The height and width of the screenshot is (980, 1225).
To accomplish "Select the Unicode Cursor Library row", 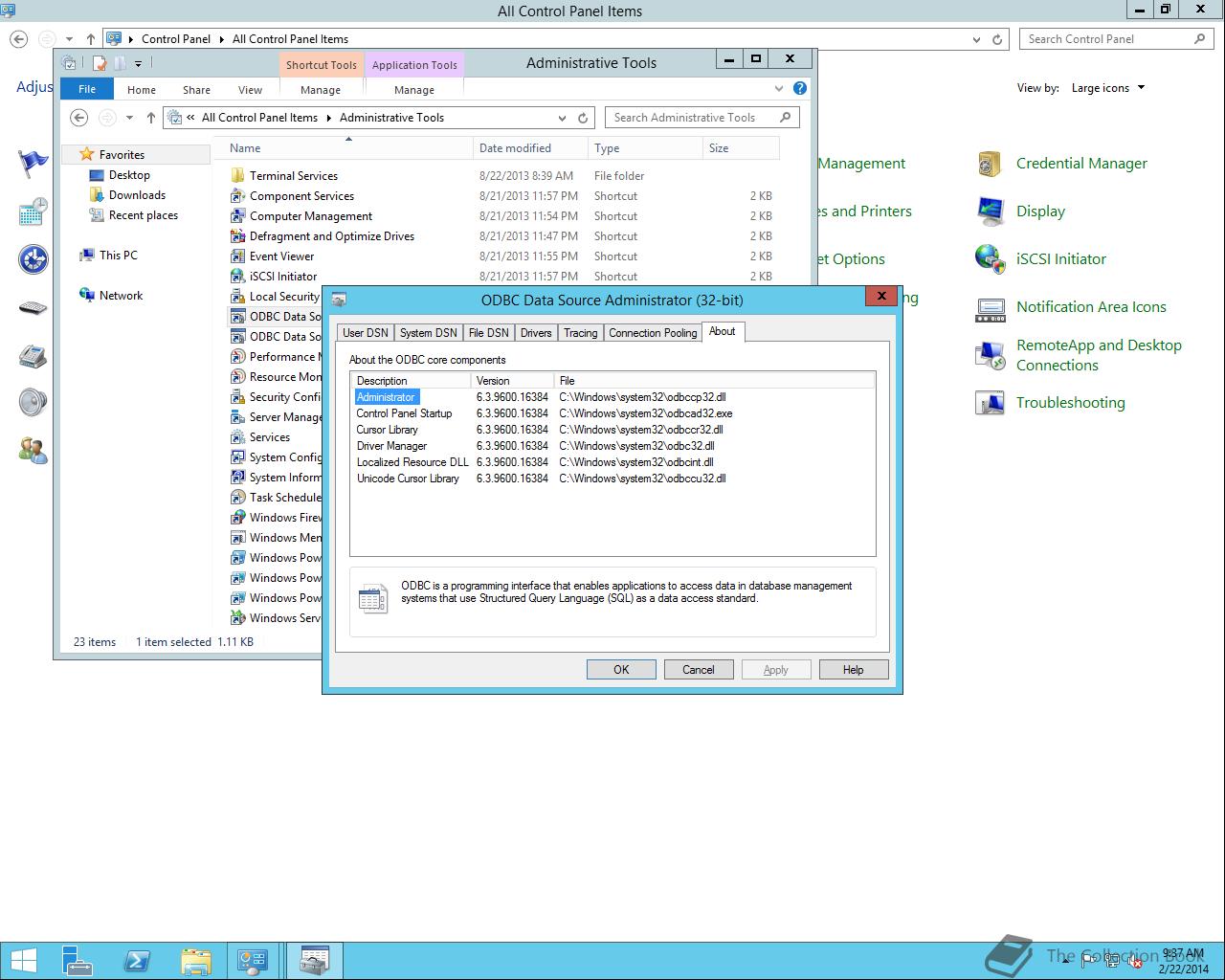I will [612, 479].
